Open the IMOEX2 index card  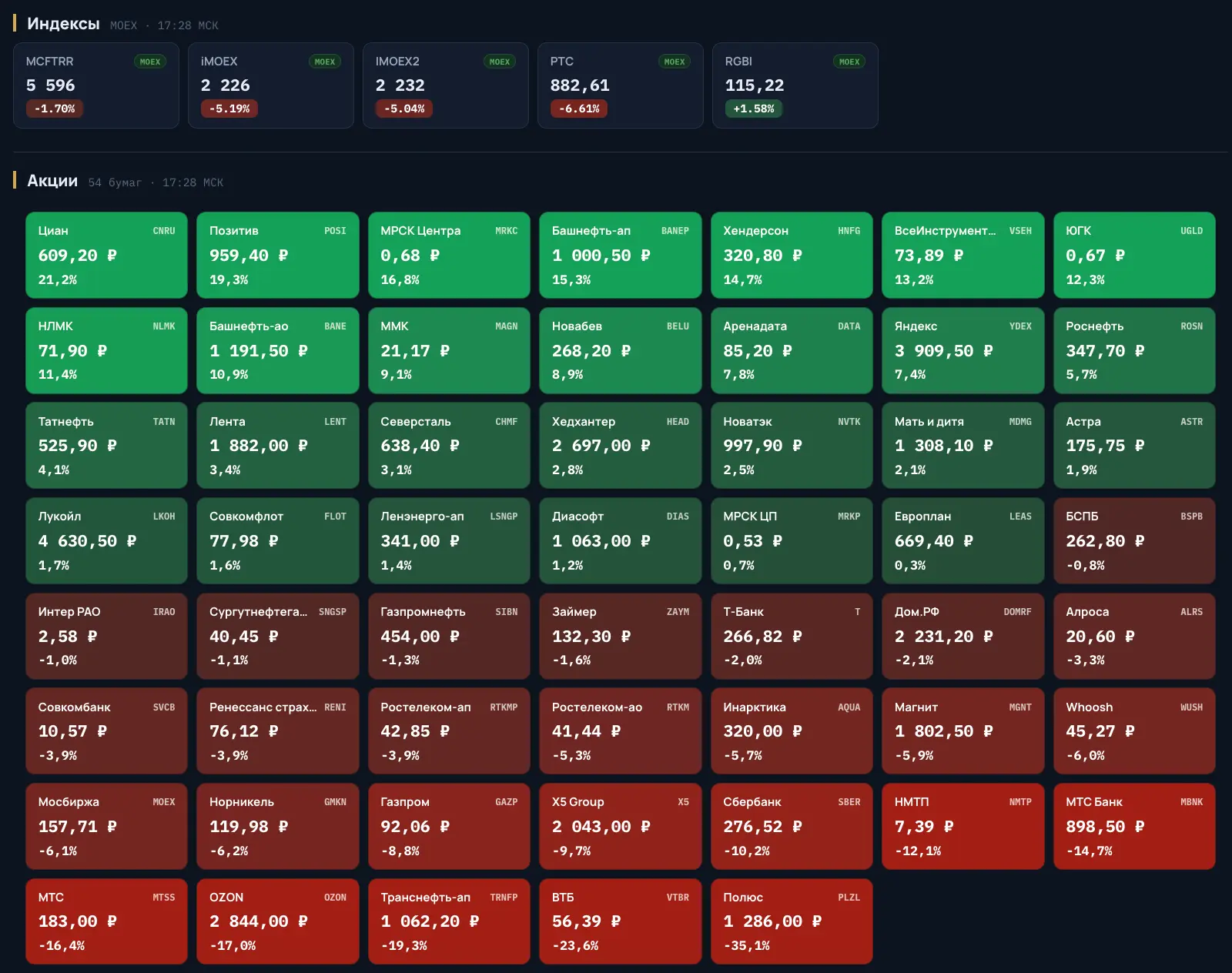(446, 85)
